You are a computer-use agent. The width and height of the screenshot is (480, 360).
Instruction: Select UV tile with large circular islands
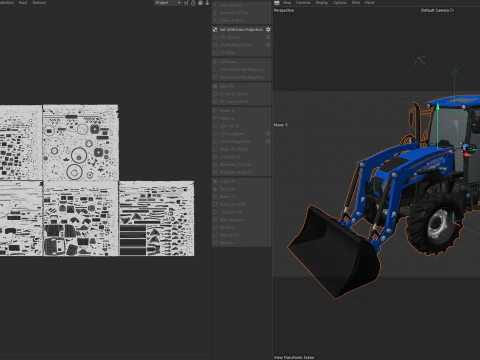(81, 143)
